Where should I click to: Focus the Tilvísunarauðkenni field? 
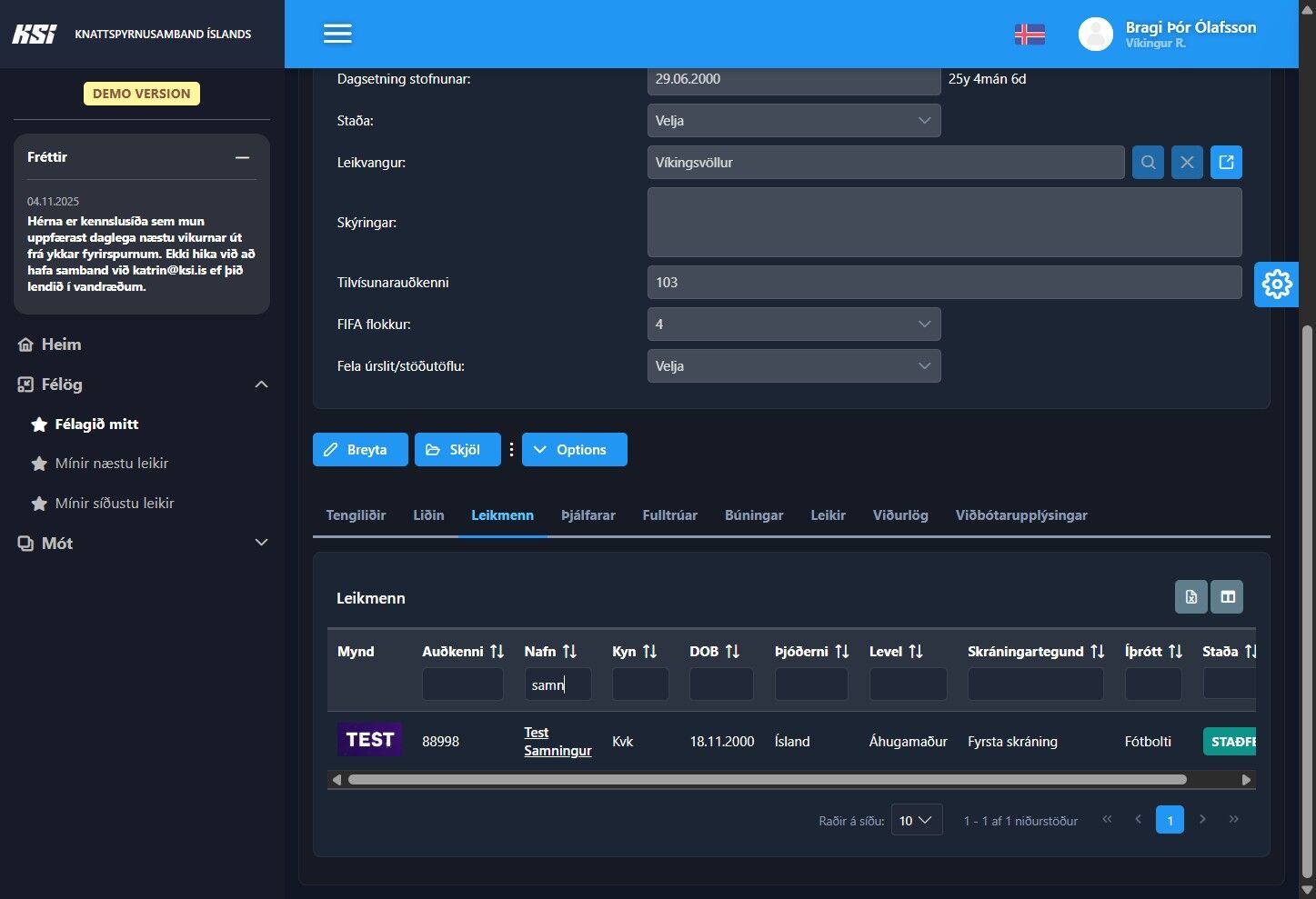[944, 283]
